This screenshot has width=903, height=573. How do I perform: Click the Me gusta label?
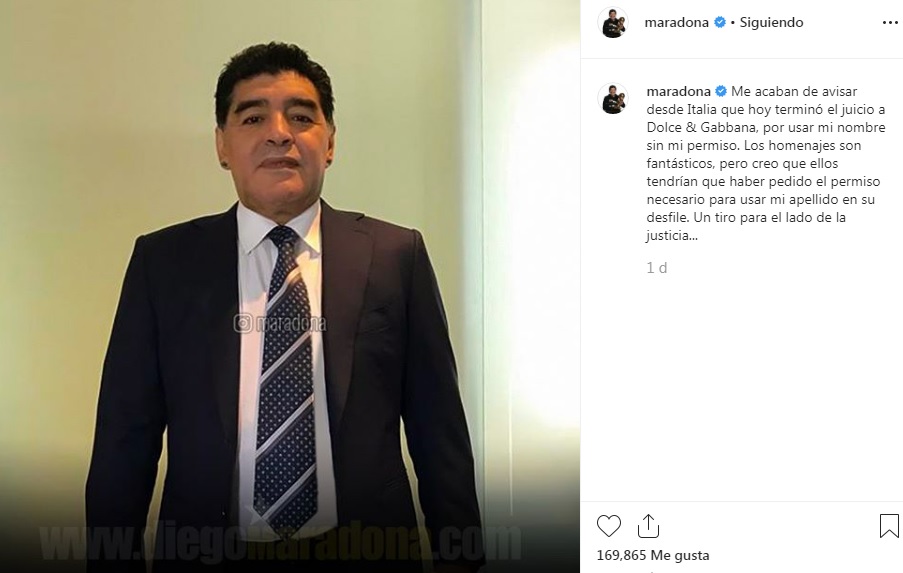[680, 556]
